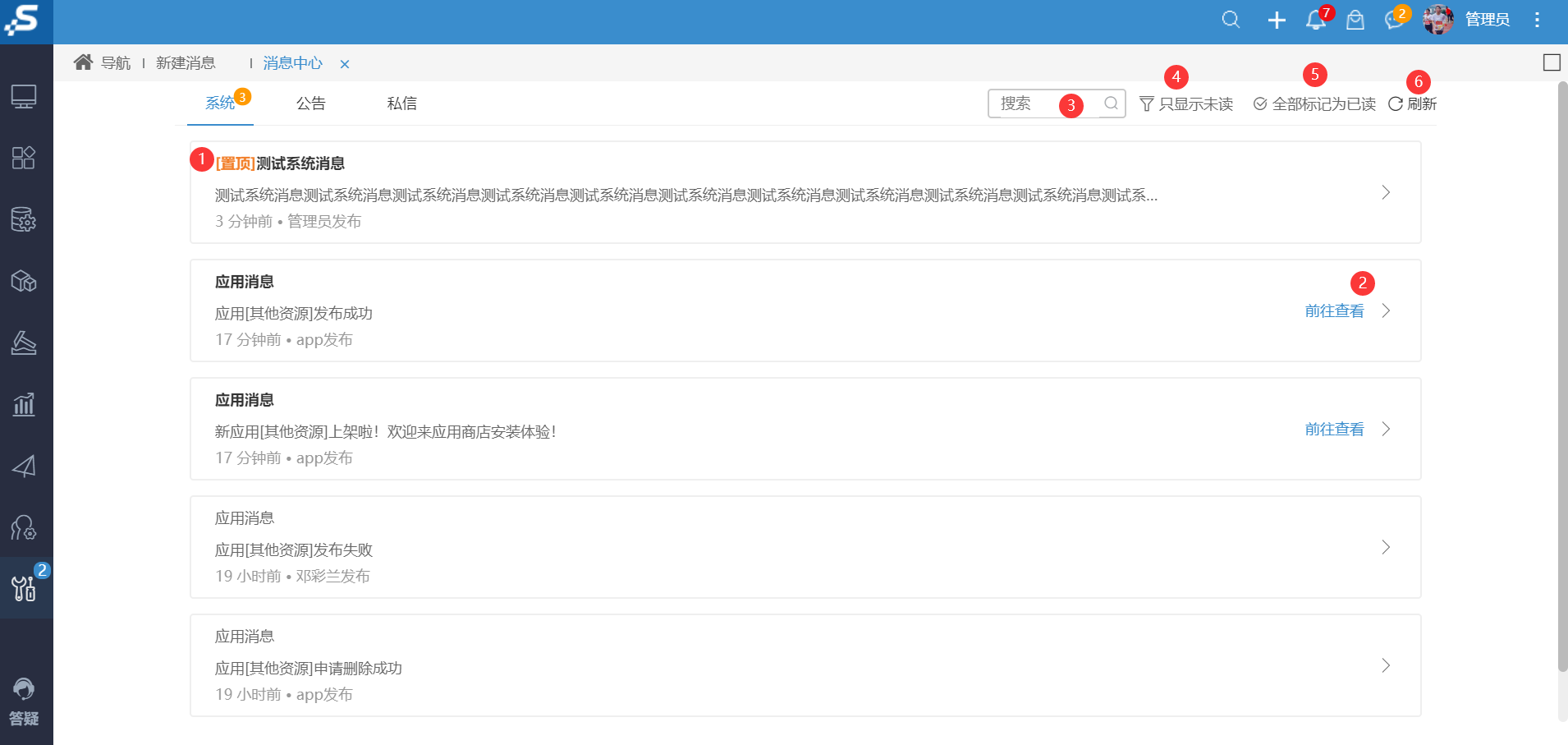Open the grid modules sidebar icon
This screenshot has height=745, width=1568.
click(x=24, y=158)
